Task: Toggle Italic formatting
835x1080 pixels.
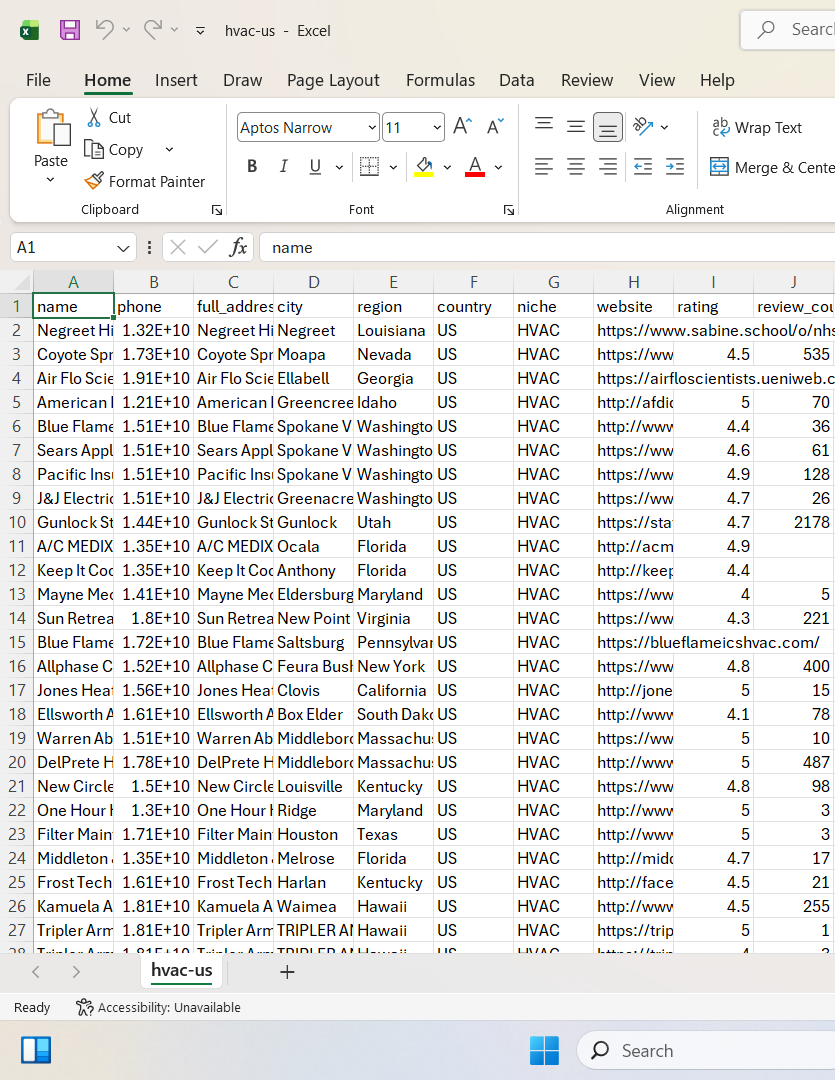Action: pyautogui.click(x=283, y=166)
